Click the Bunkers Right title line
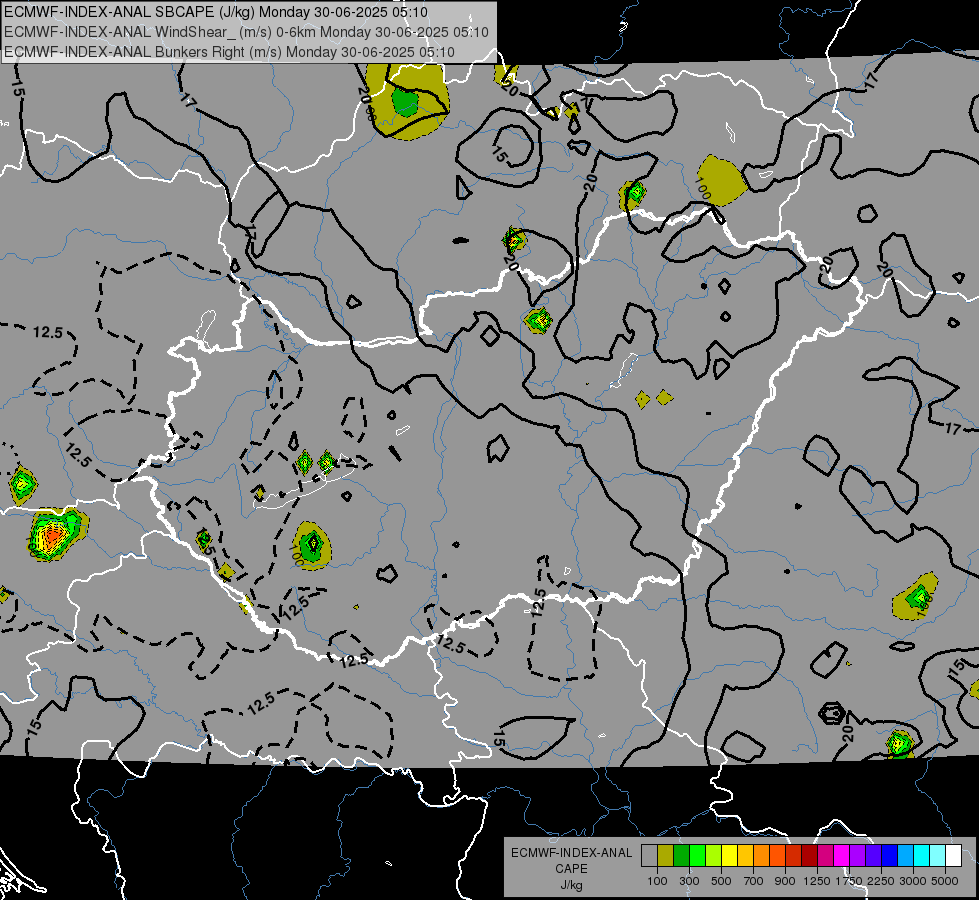979x900 pixels. (x=229, y=52)
